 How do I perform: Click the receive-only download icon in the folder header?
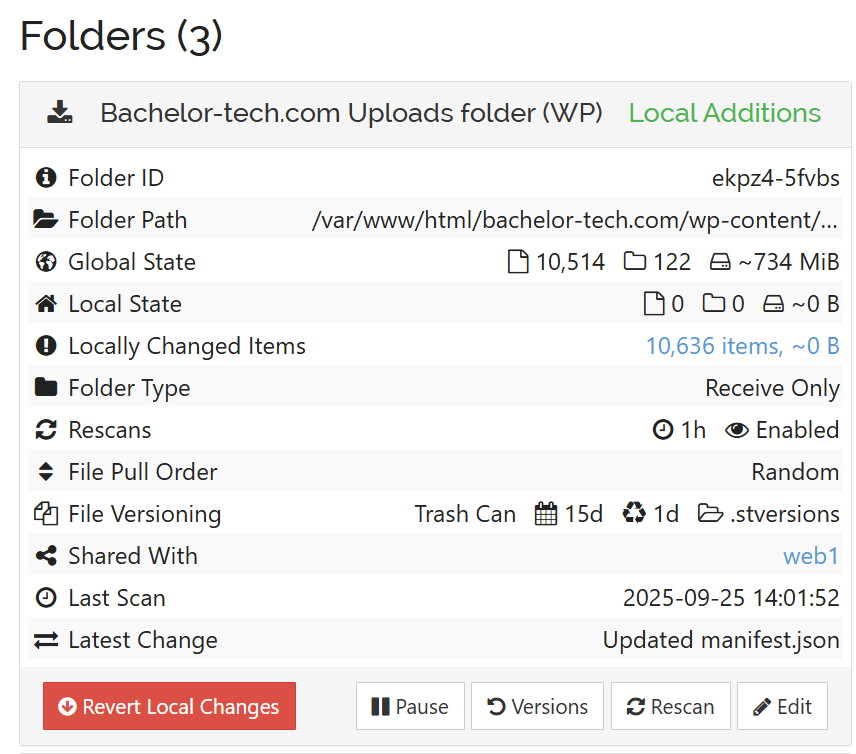click(60, 113)
